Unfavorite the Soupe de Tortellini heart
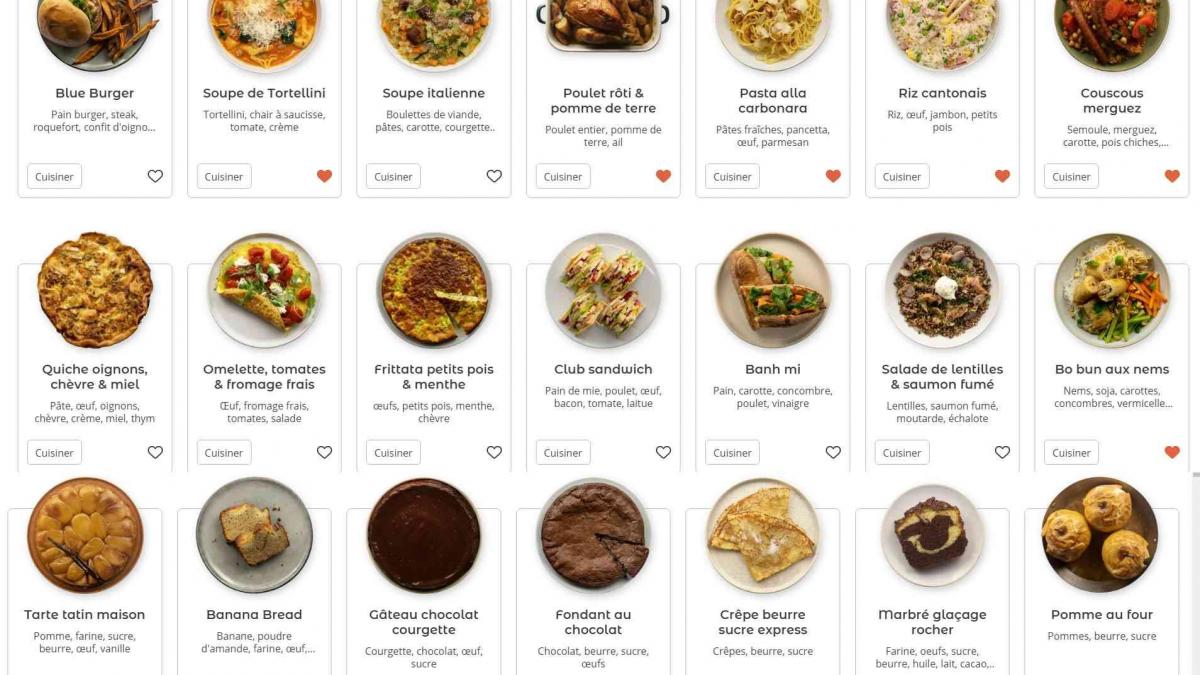The height and width of the screenshot is (675, 1200). [x=324, y=176]
